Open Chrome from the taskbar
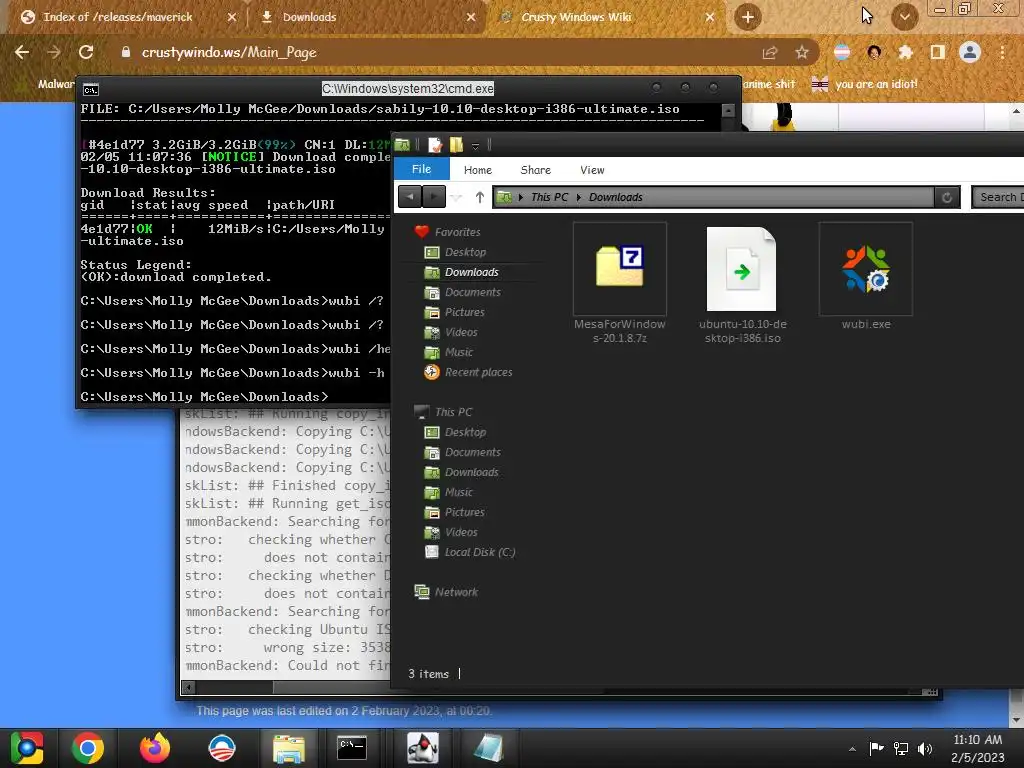 click(x=88, y=748)
